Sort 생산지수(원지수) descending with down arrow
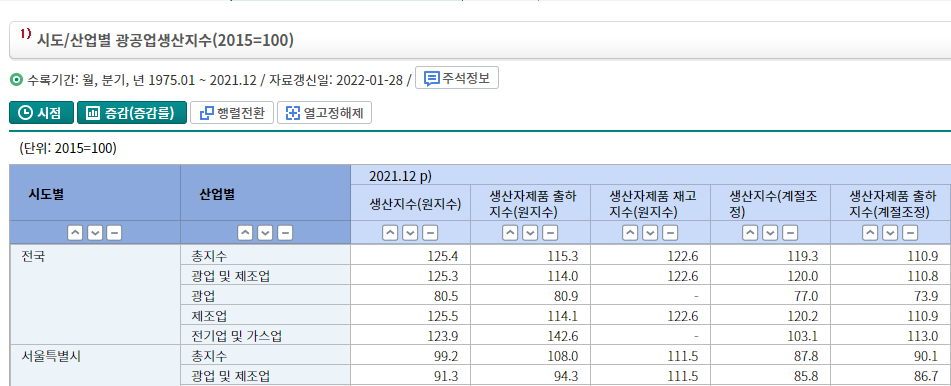951x386 pixels. 411,233
